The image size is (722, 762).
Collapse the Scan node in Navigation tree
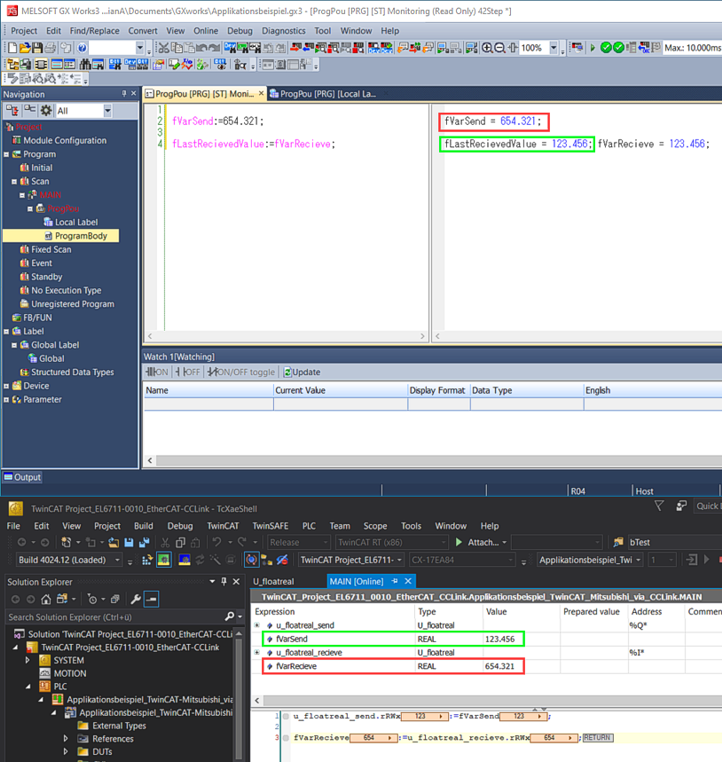pyautogui.click(x=14, y=181)
